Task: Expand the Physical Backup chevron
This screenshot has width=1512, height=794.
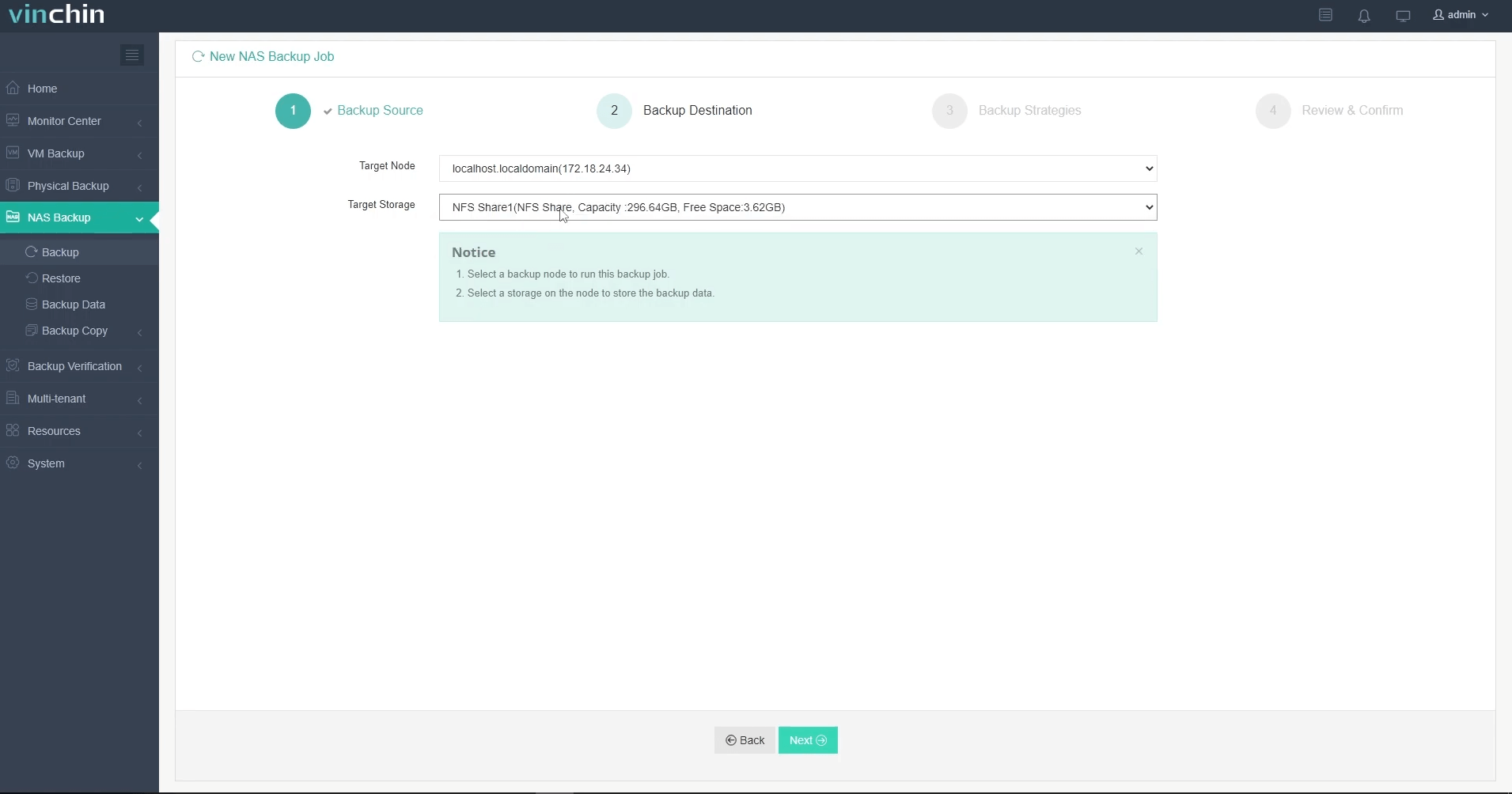Action: point(139,187)
